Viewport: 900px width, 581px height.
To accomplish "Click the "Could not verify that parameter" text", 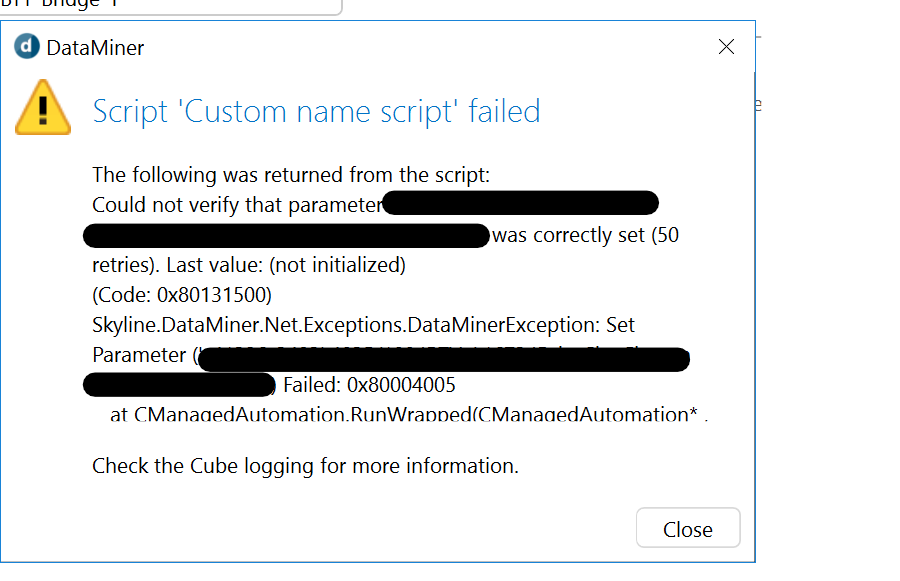I will click(237, 205).
